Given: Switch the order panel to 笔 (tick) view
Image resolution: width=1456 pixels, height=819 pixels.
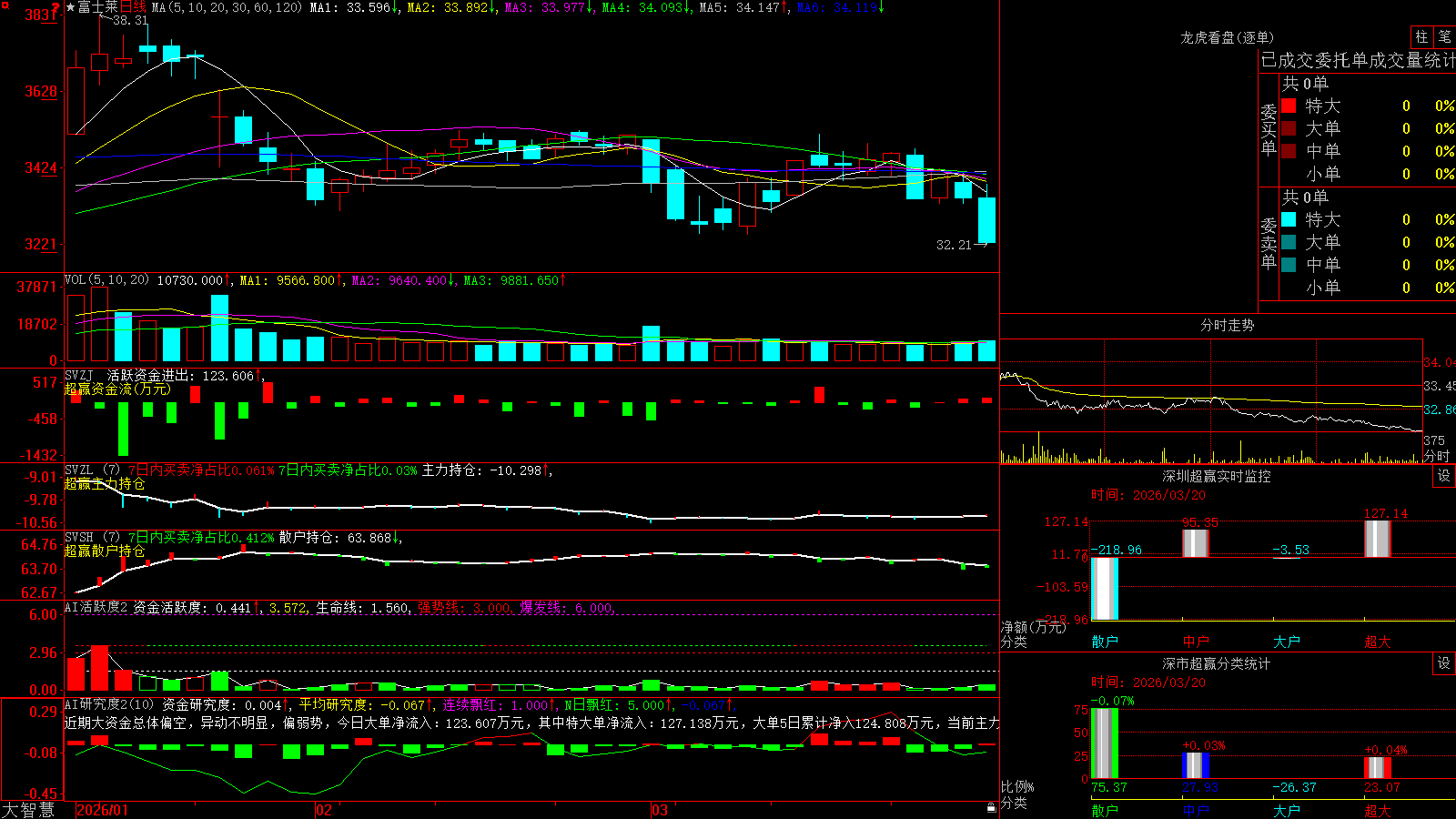Looking at the screenshot, I should click(x=1444, y=36).
